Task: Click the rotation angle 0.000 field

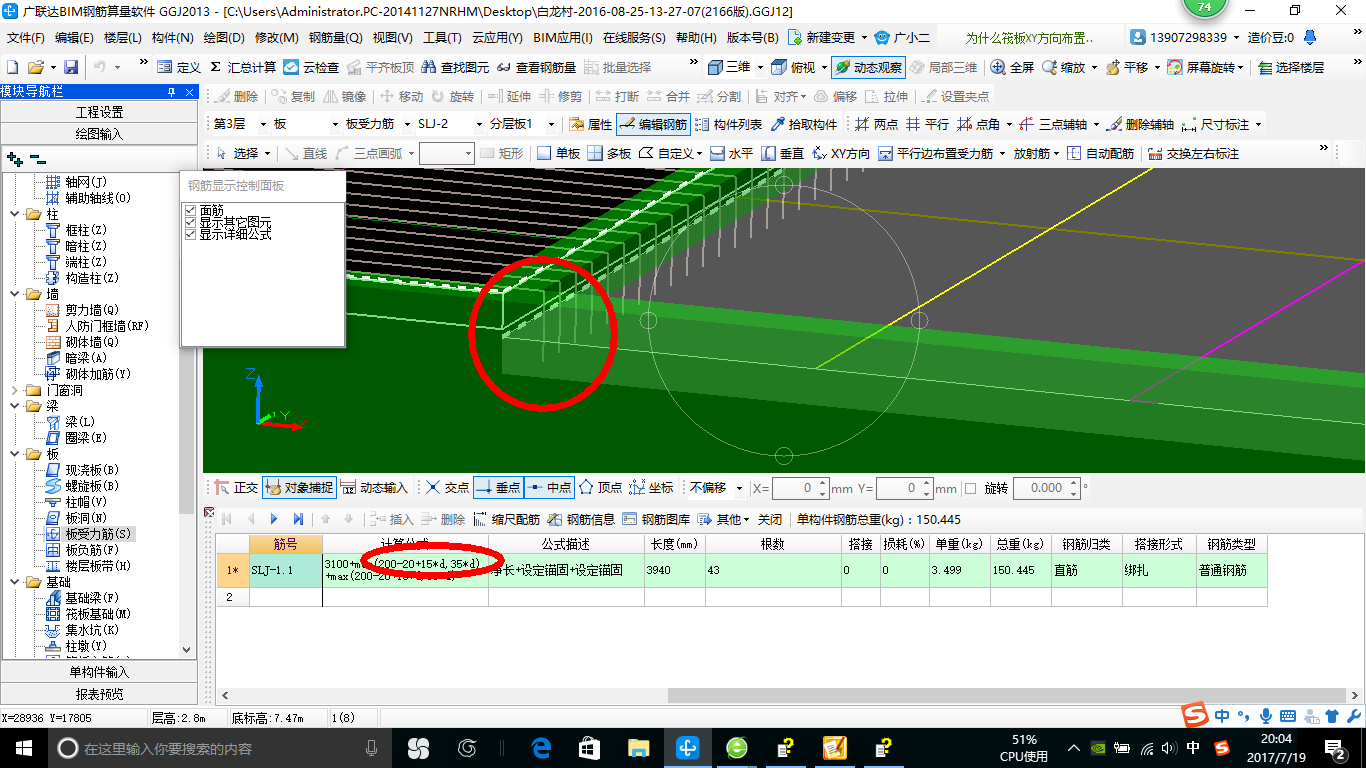Action: 1045,488
